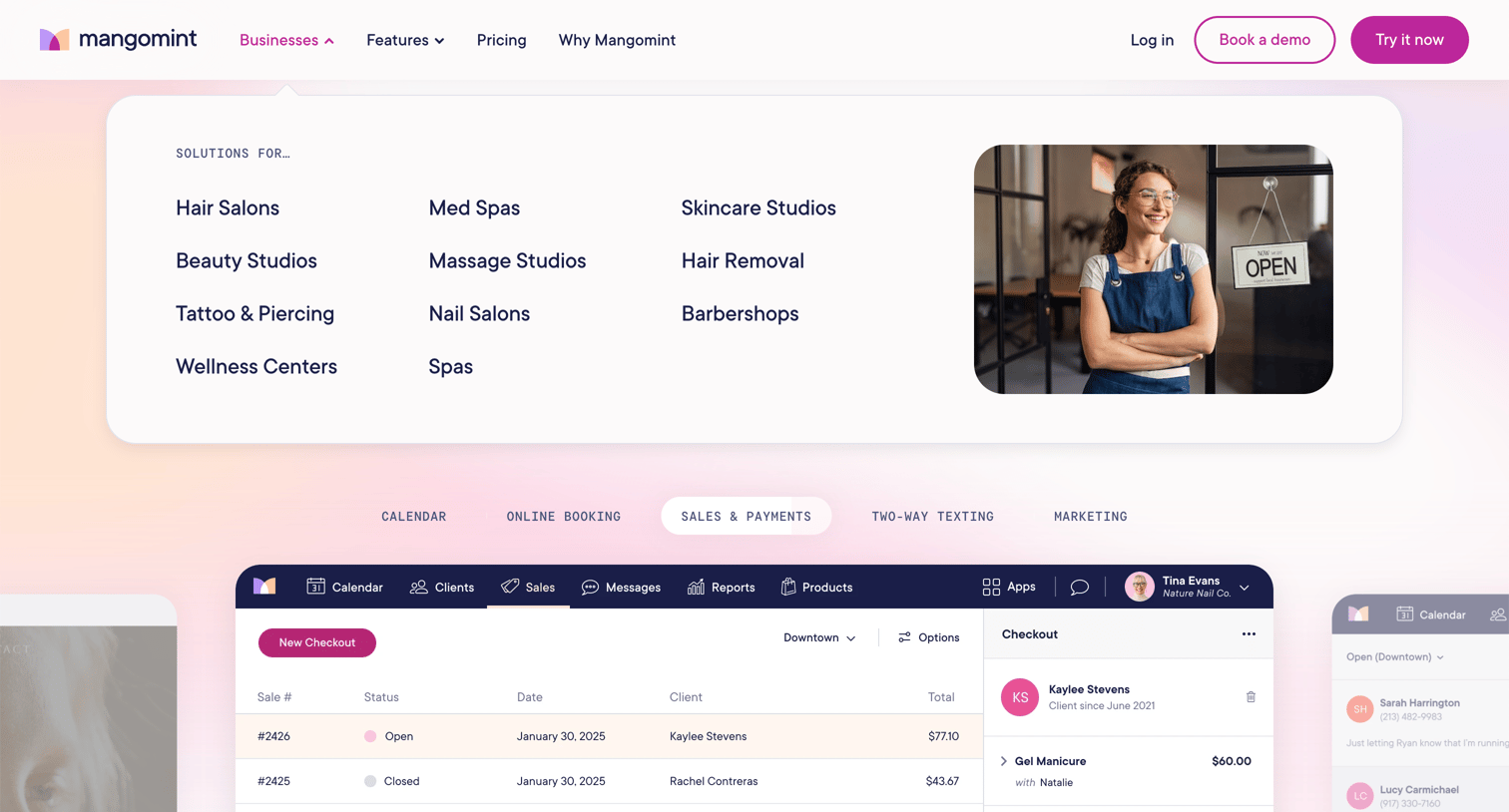Open the Downtown location dropdown

click(819, 637)
